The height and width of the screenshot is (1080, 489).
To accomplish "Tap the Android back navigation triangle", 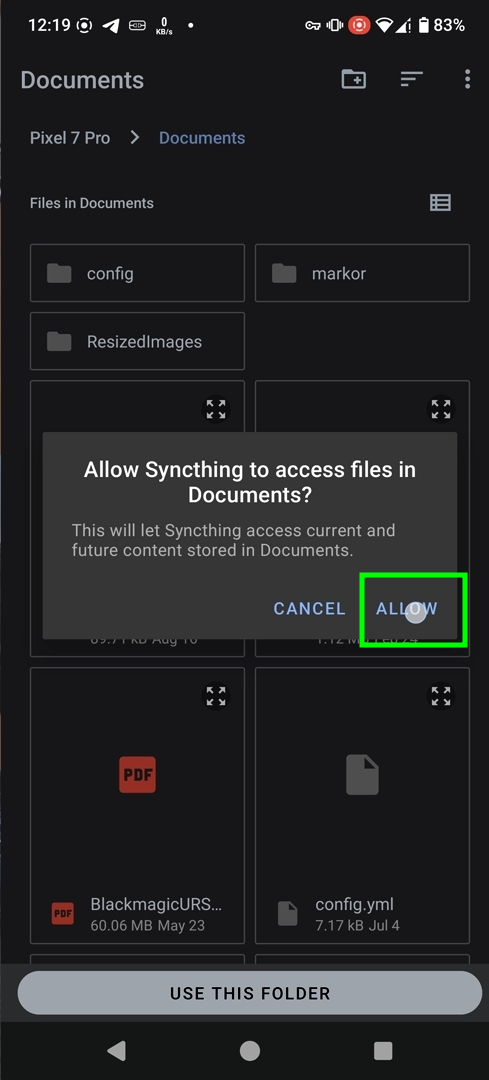I will [116, 1050].
